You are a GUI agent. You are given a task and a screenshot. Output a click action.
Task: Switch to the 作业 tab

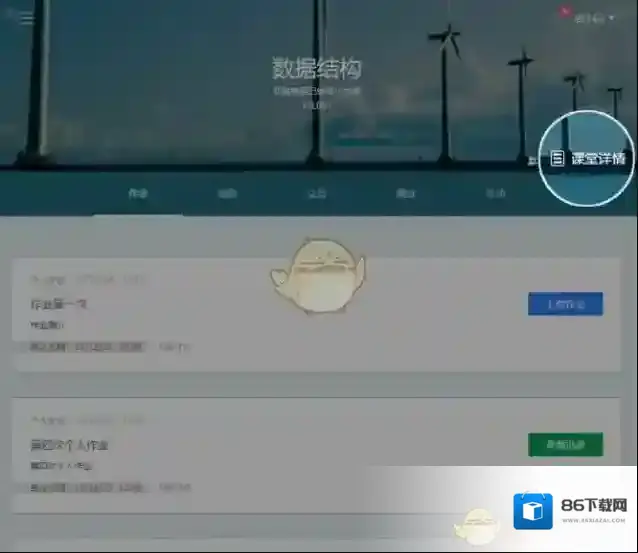coord(138,193)
